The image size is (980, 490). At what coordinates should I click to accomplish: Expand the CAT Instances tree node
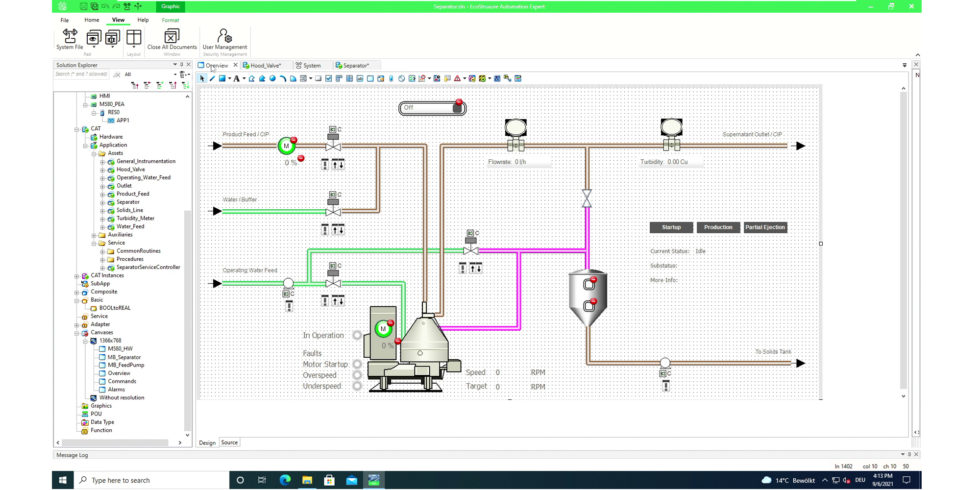click(77, 275)
